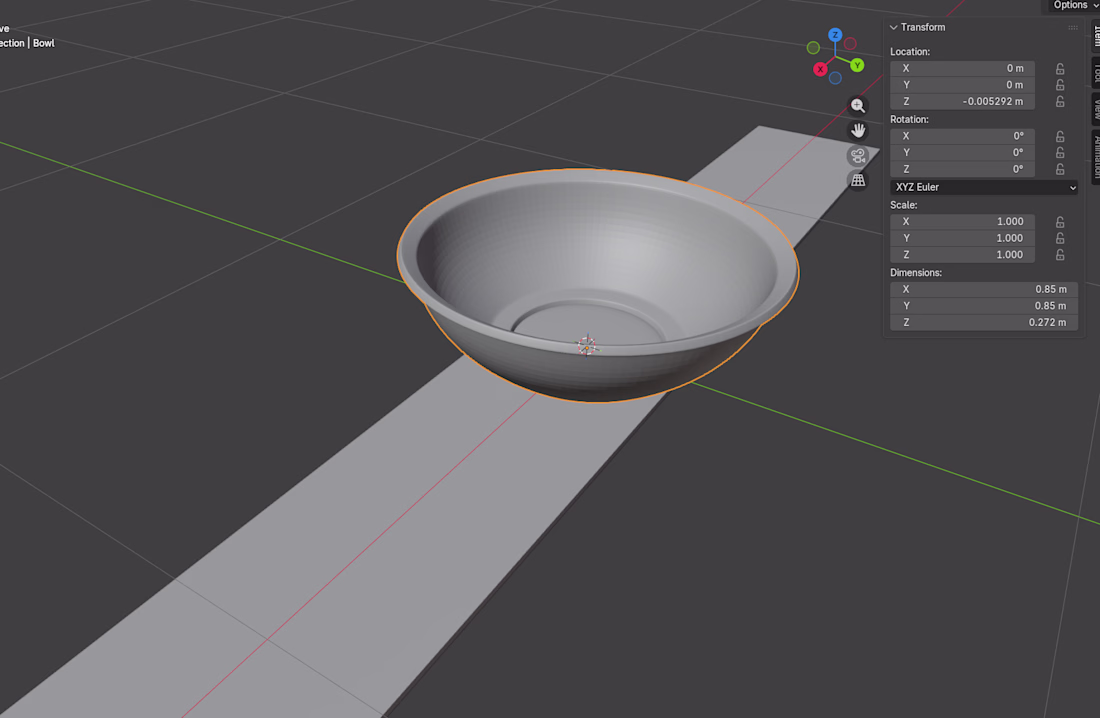Click the hand pan view icon
Viewport: 1100px width, 718px height.
tap(857, 131)
